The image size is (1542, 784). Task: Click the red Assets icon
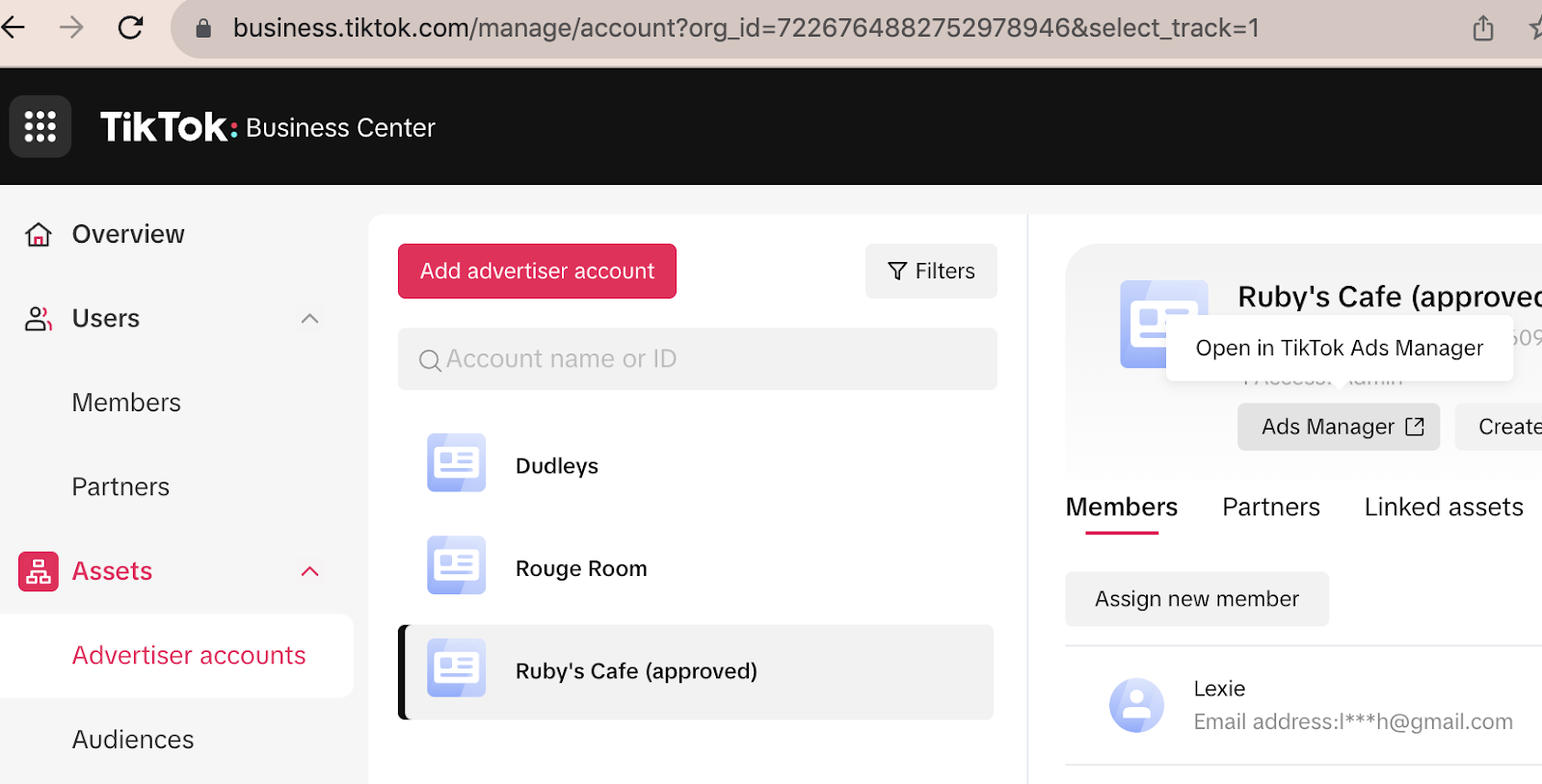(39, 571)
